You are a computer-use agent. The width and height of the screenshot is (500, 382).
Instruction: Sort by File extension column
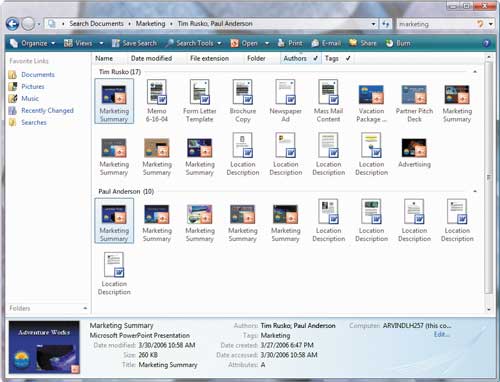pos(209,58)
